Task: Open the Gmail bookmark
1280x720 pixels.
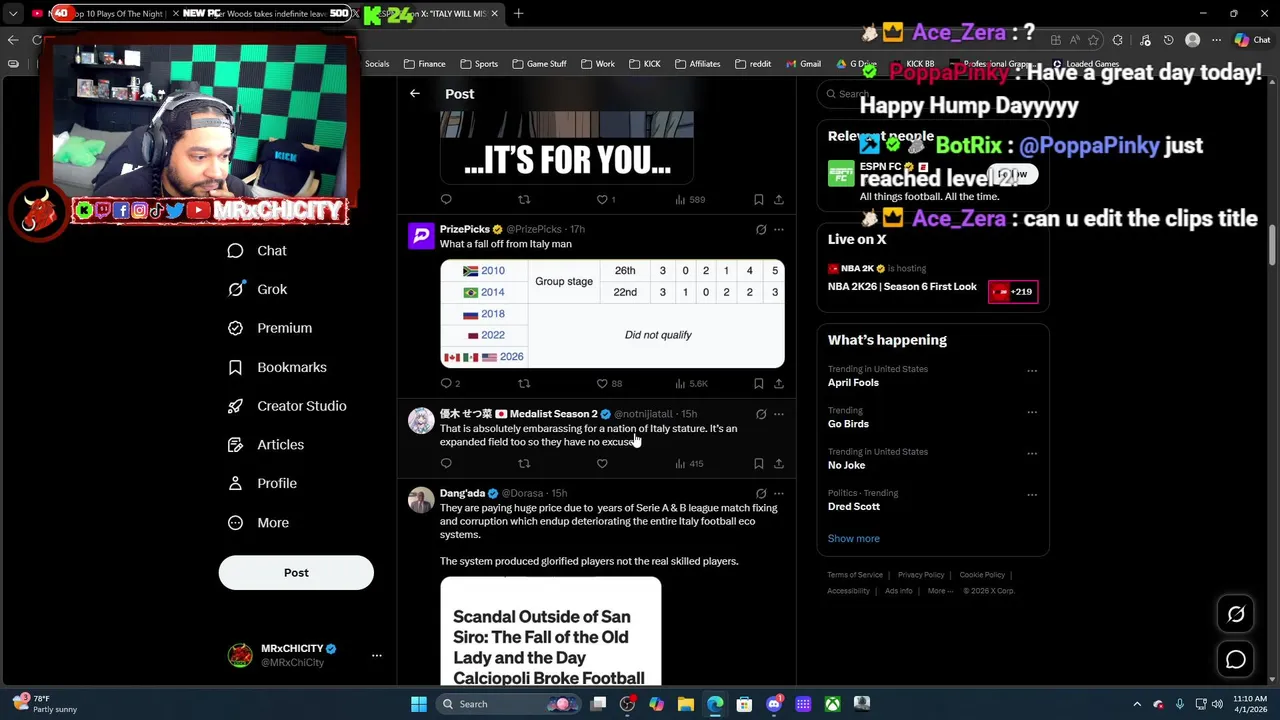Action: click(x=803, y=64)
